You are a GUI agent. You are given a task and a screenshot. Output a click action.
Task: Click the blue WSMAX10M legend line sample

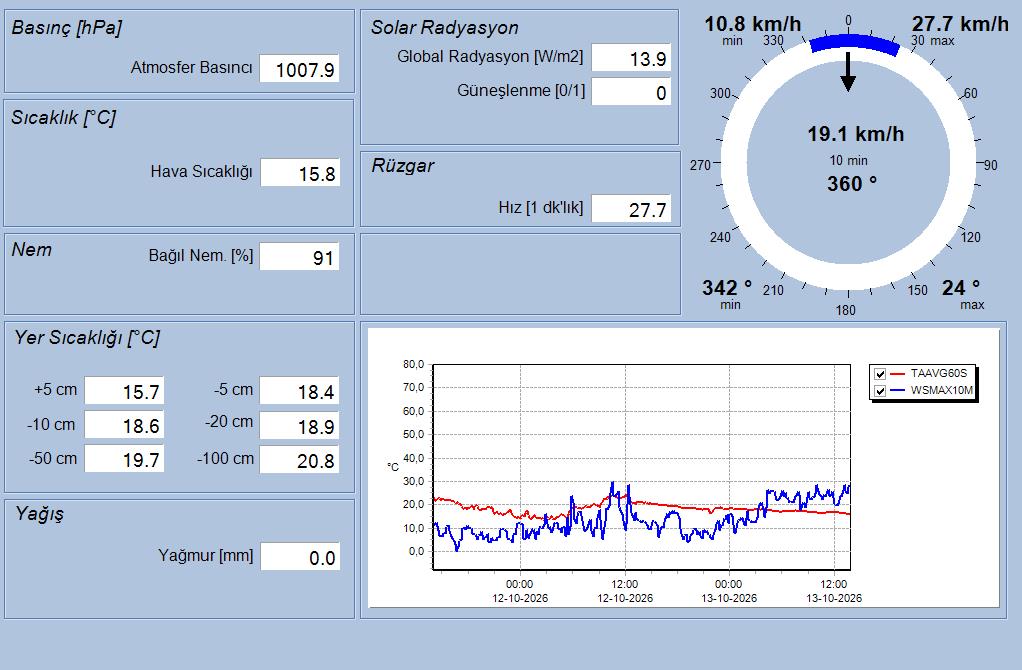click(898, 391)
